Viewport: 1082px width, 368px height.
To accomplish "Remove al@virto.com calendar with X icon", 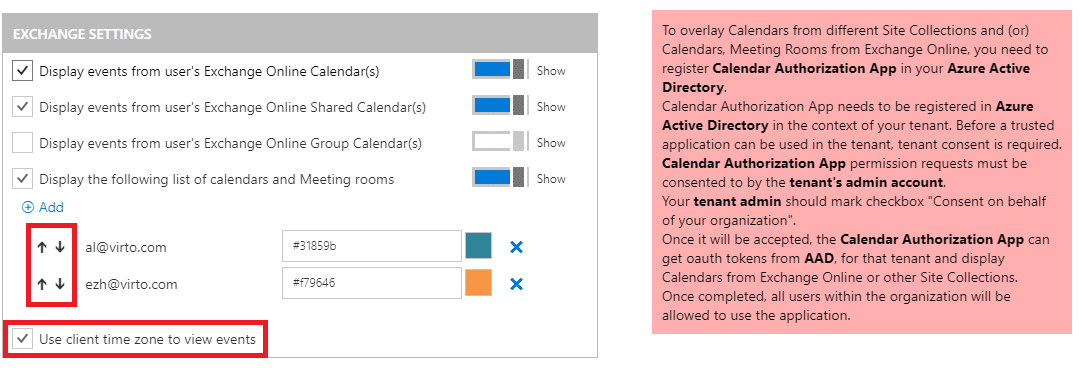I will (x=516, y=246).
